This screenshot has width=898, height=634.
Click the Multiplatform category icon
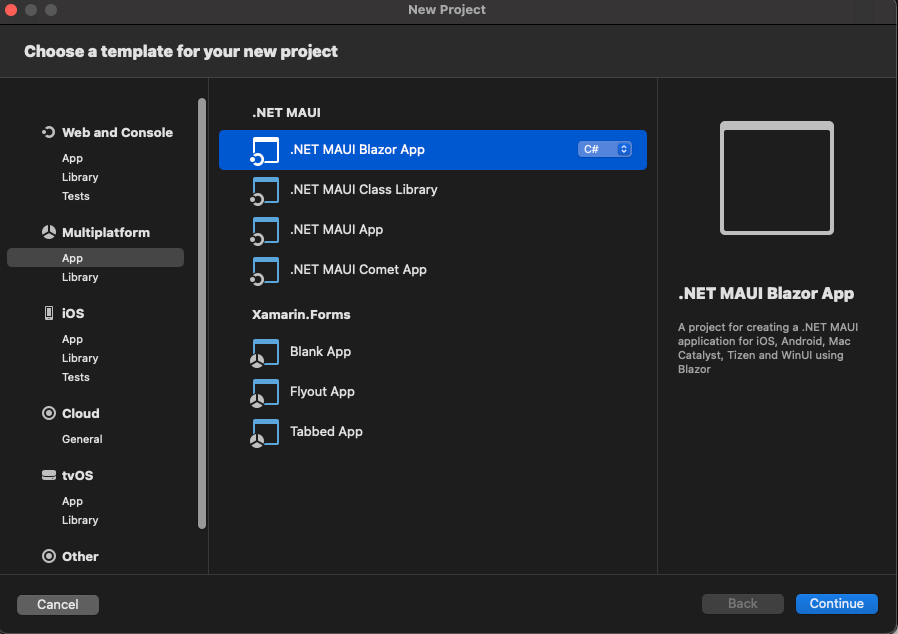point(49,232)
